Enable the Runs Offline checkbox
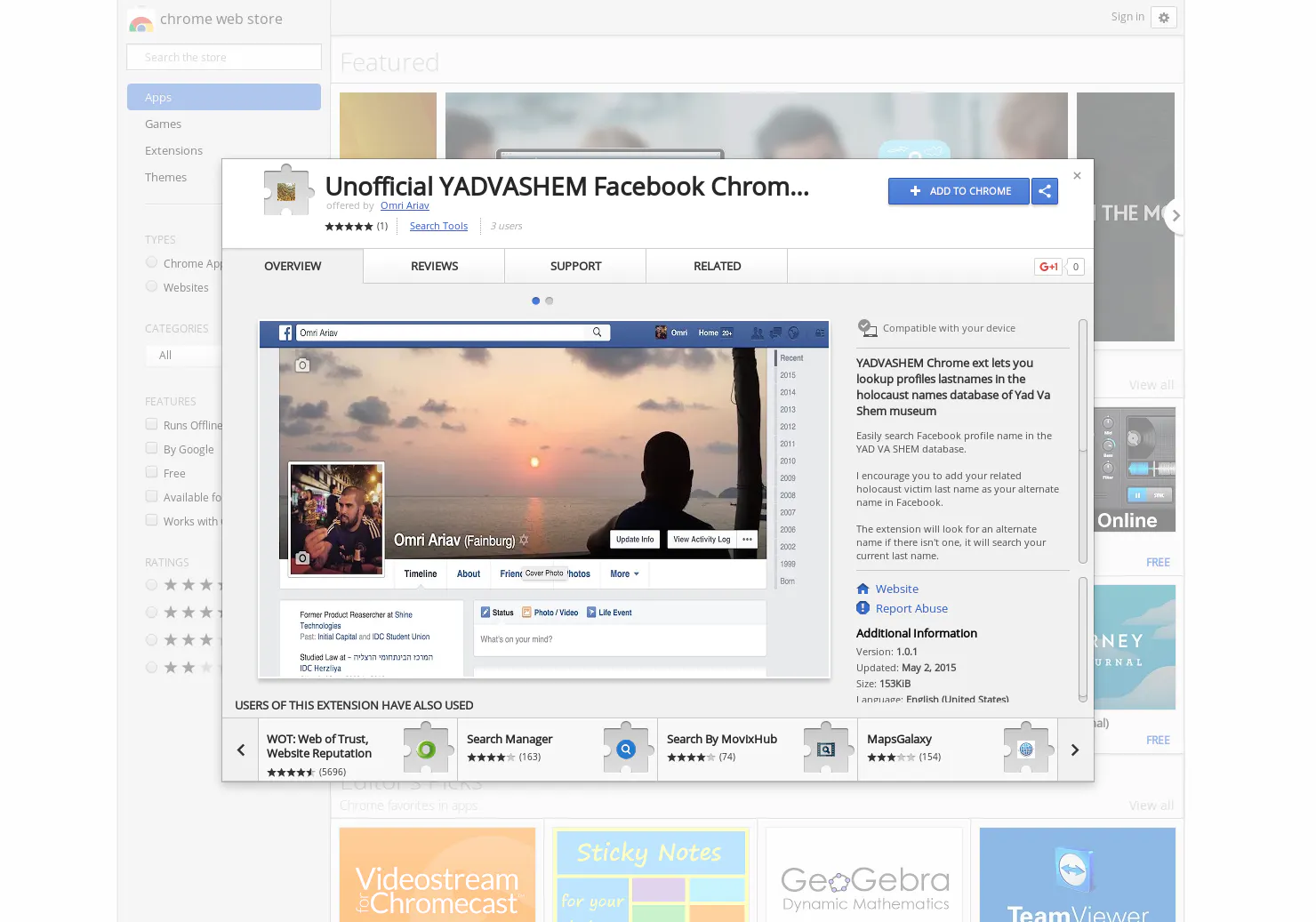 (151, 424)
